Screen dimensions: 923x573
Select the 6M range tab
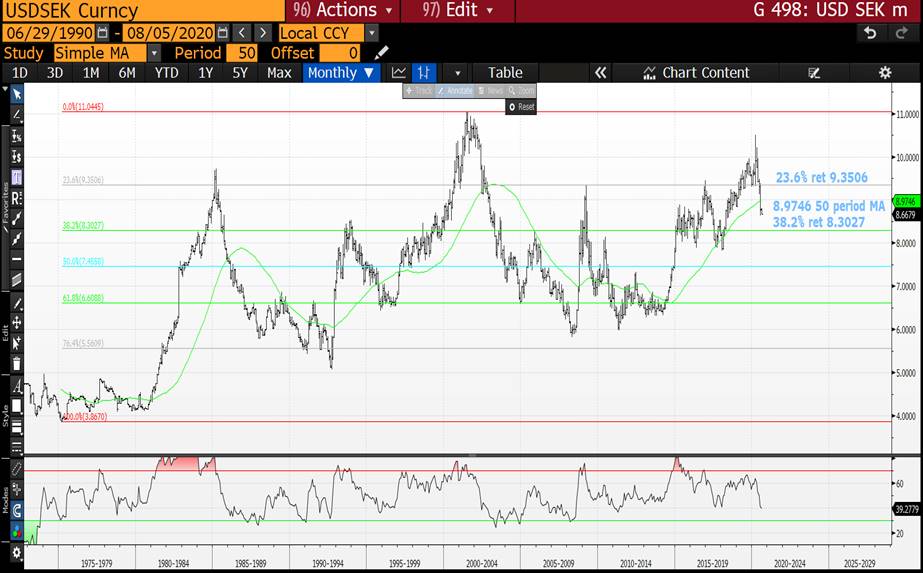pos(127,72)
